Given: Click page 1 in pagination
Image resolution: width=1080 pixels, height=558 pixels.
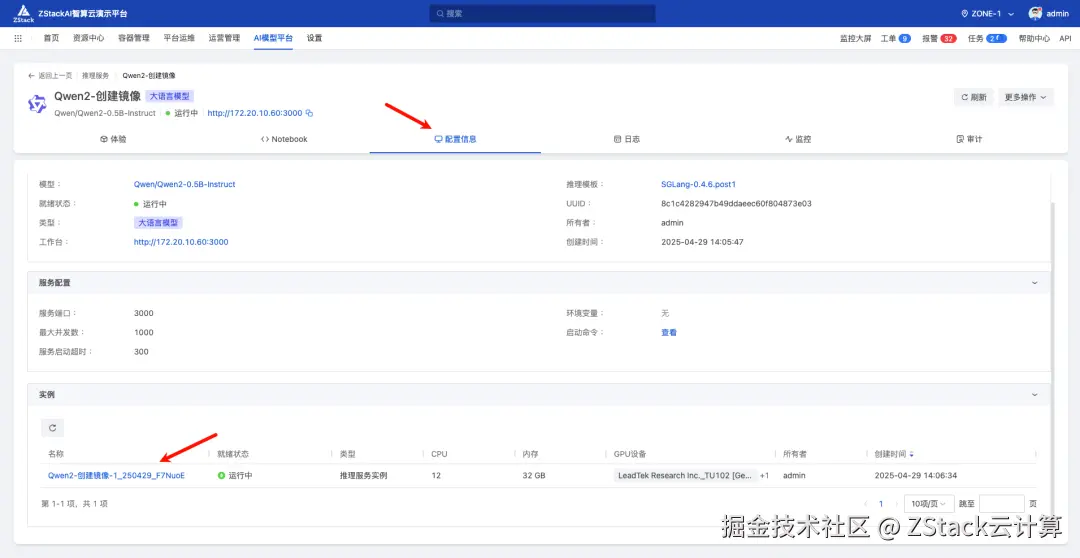Looking at the screenshot, I should tap(881, 504).
